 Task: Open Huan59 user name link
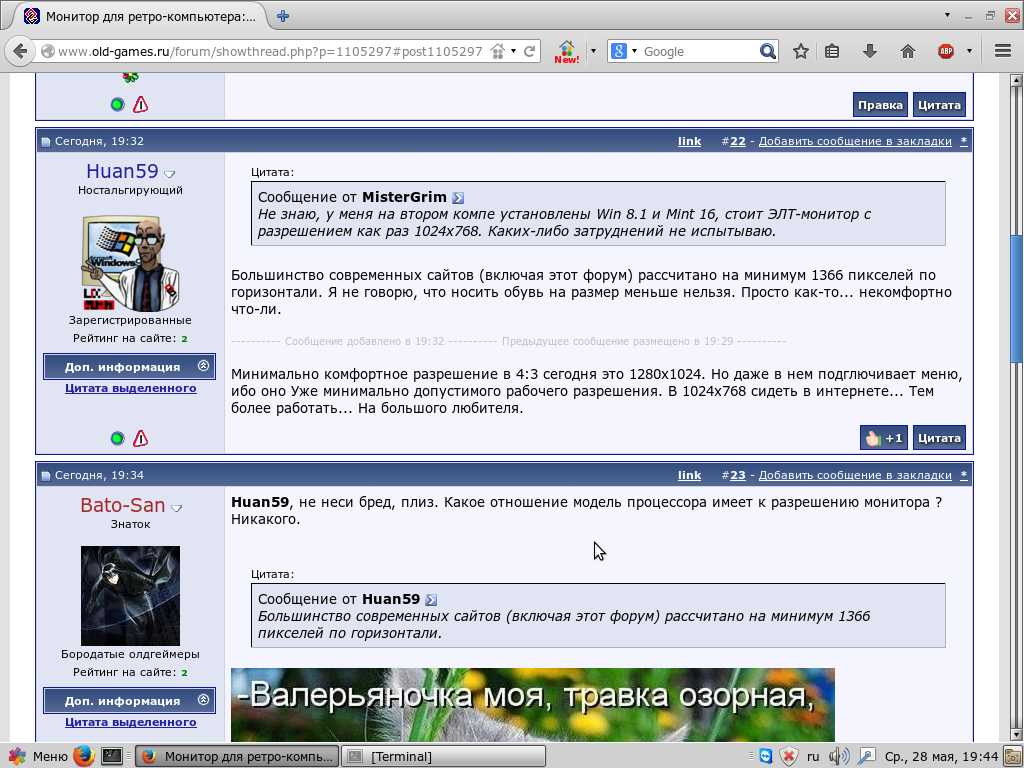point(122,171)
